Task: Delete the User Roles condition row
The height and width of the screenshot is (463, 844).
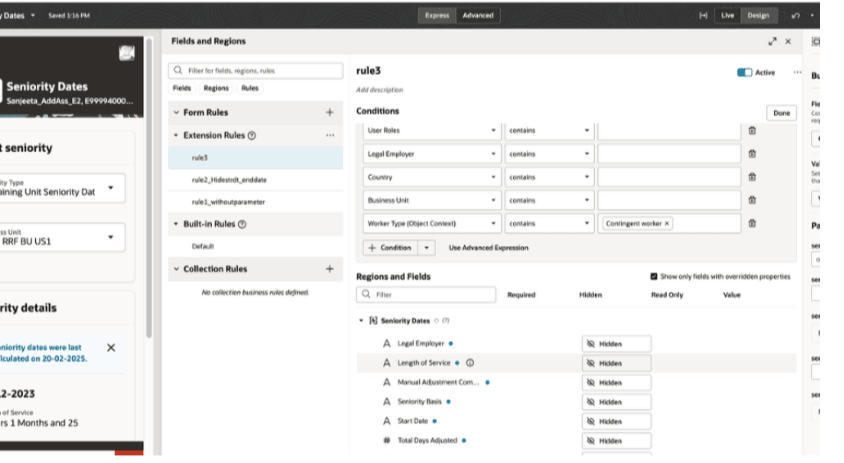Action: click(x=752, y=130)
